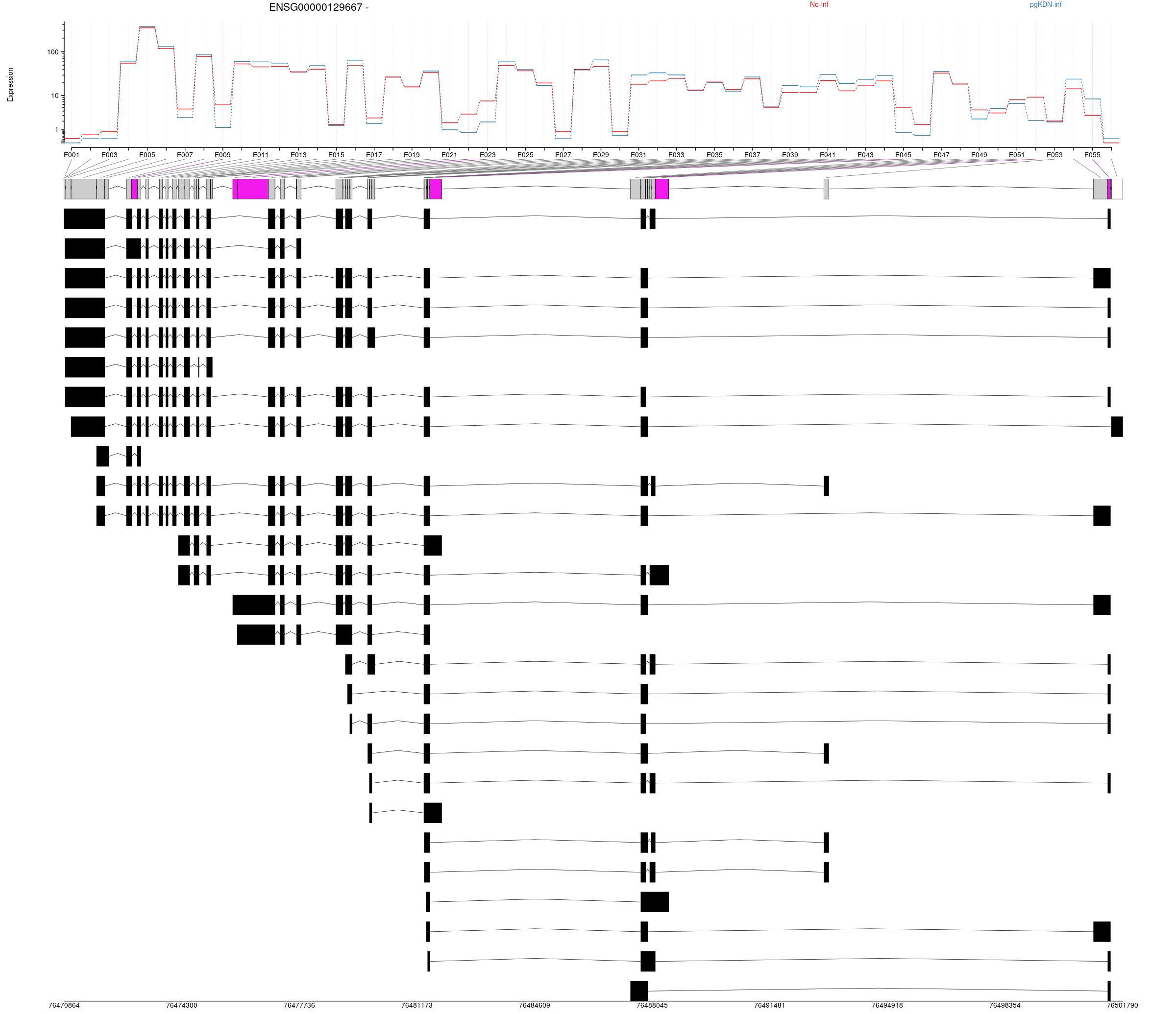
Task: Click the expression peak above E005
Action: (x=147, y=26)
